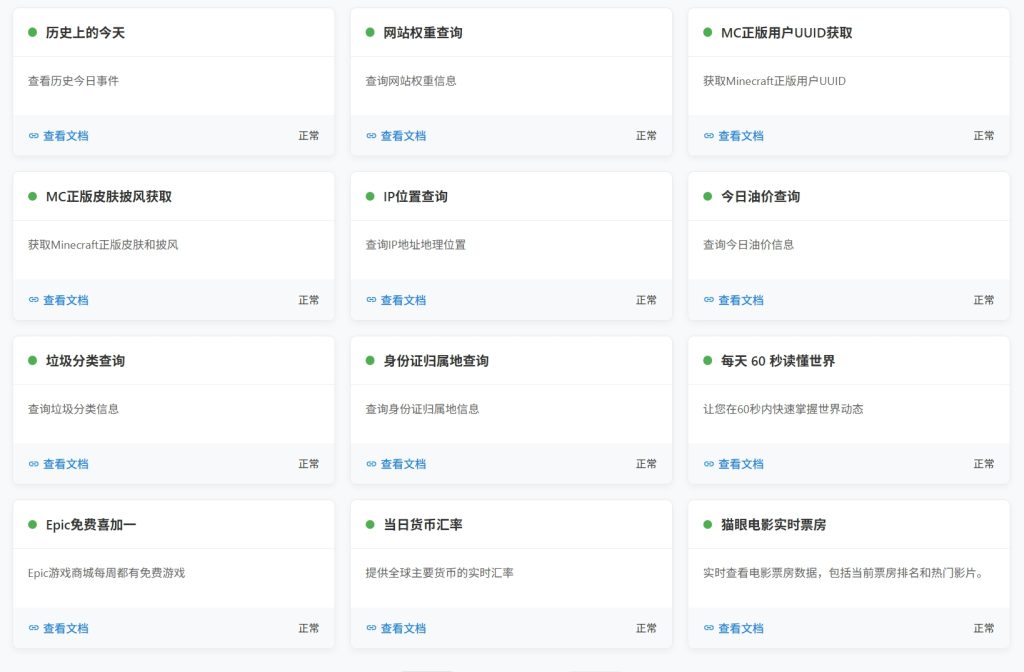The width and height of the screenshot is (1024, 672).
Task: Click the Epic免费喜加一 heading
Action: tap(91, 524)
